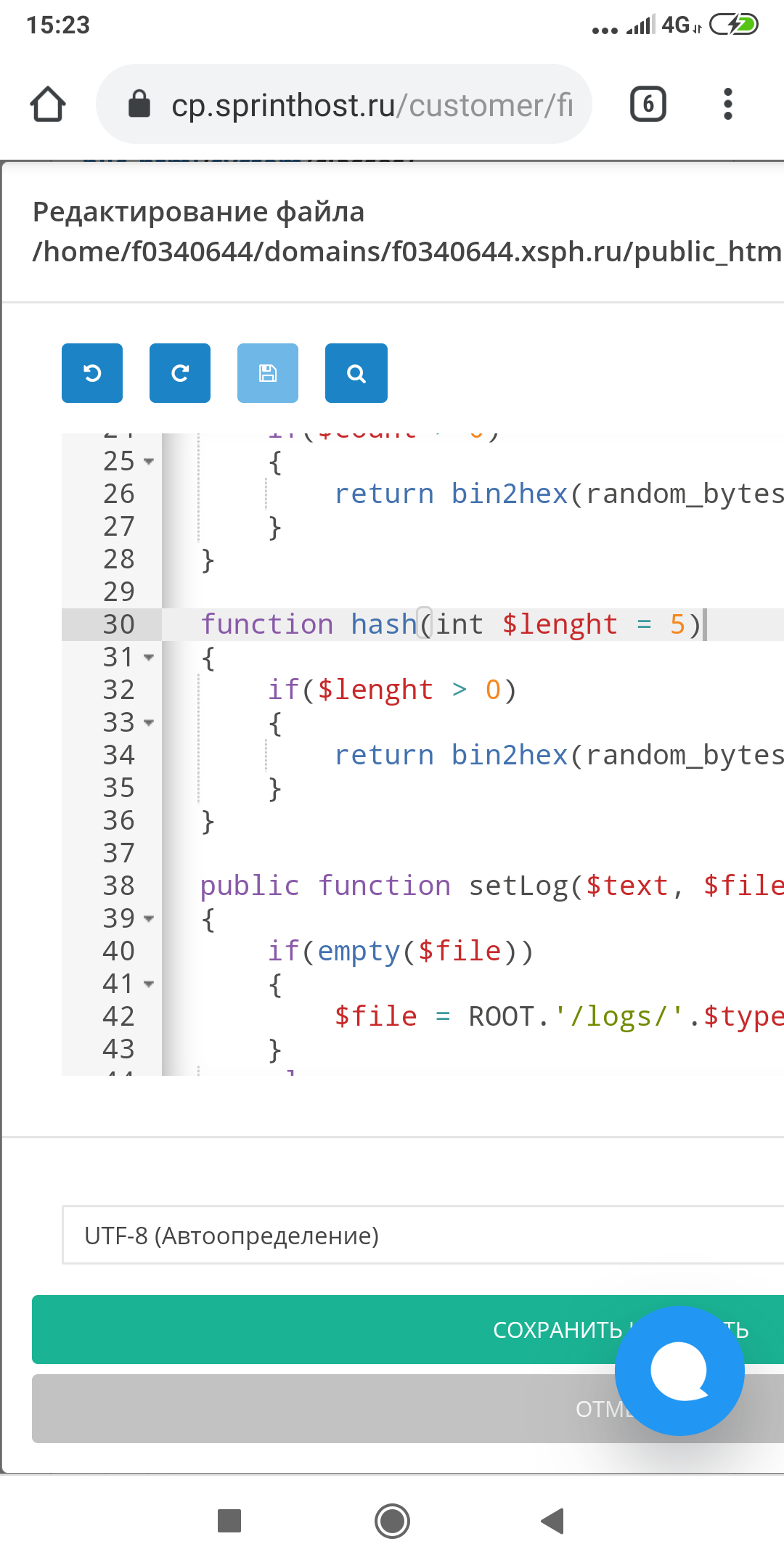Tap the Android recent apps square
Image resolution: width=784 pixels, height=1568 pixels.
[x=229, y=1520]
